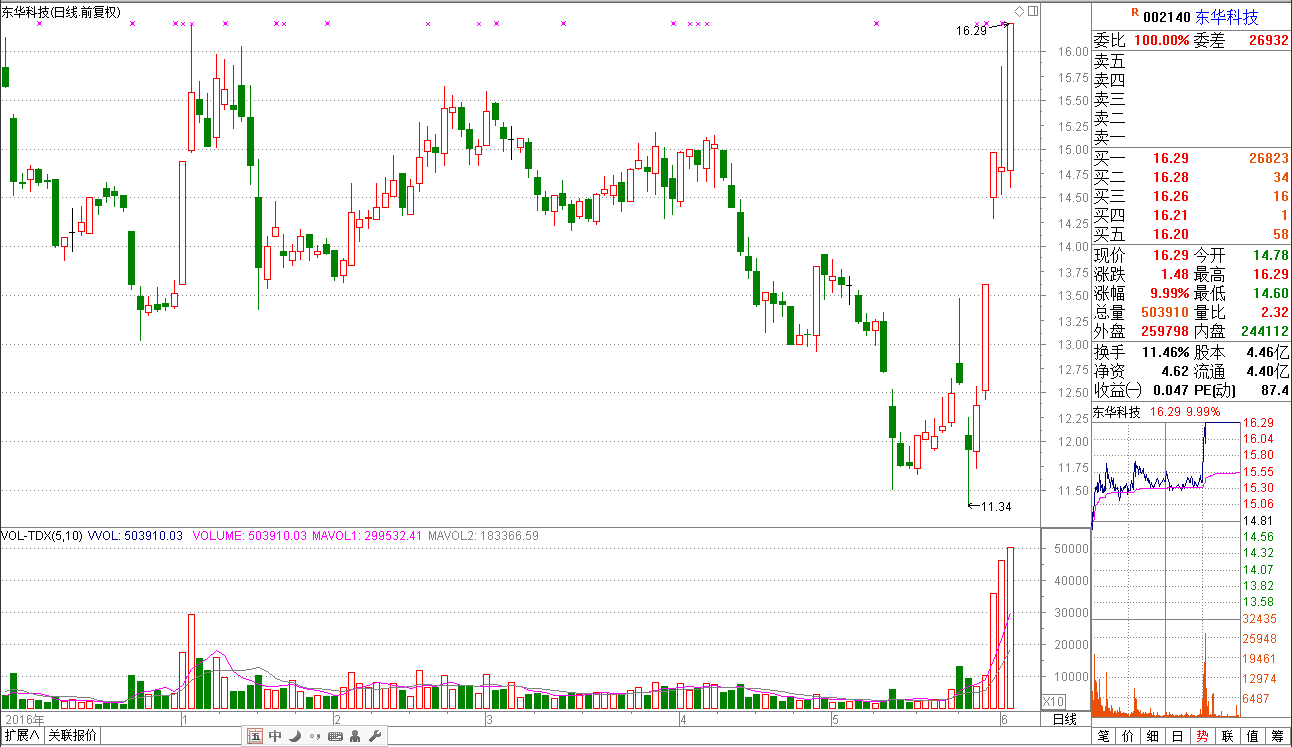
Task: Click the 内盘 value 244112
Action: point(1264,331)
